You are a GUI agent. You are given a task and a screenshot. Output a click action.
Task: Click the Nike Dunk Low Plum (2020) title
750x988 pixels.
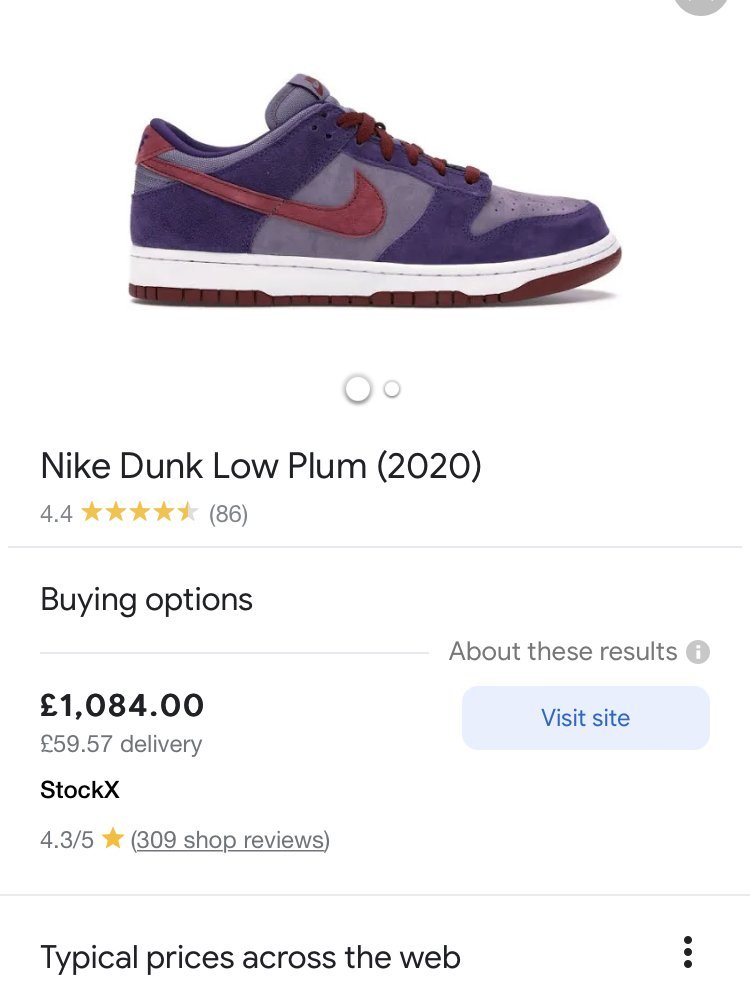[x=260, y=466]
